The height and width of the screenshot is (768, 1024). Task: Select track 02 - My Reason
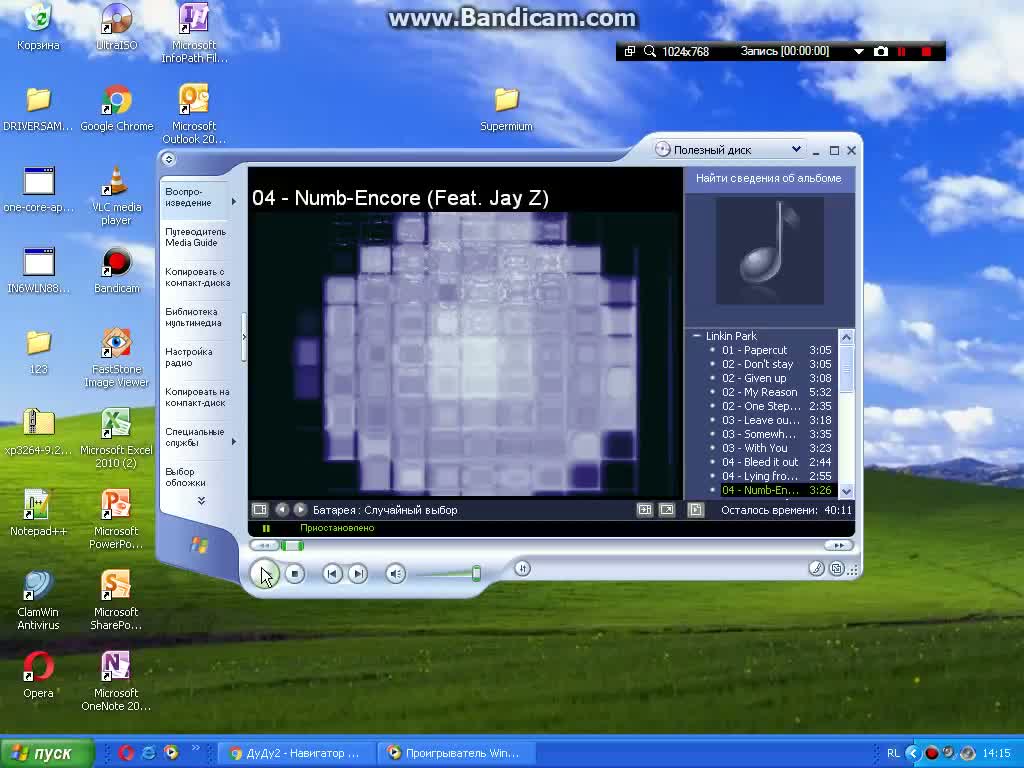point(771,392)
